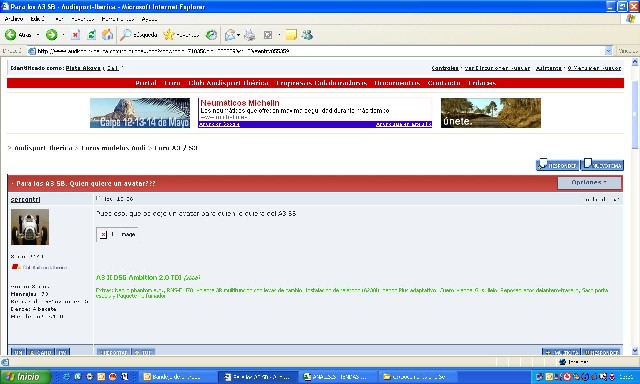Open the address bar dropdown arrow
Viewport: 640px width, 384px height.
click(608, 51)
